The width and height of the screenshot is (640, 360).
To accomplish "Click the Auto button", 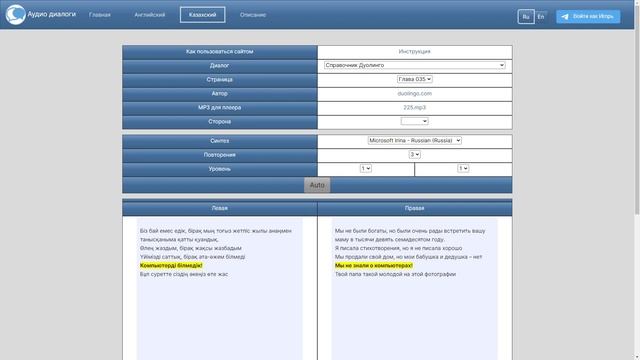I will (317, 185).
